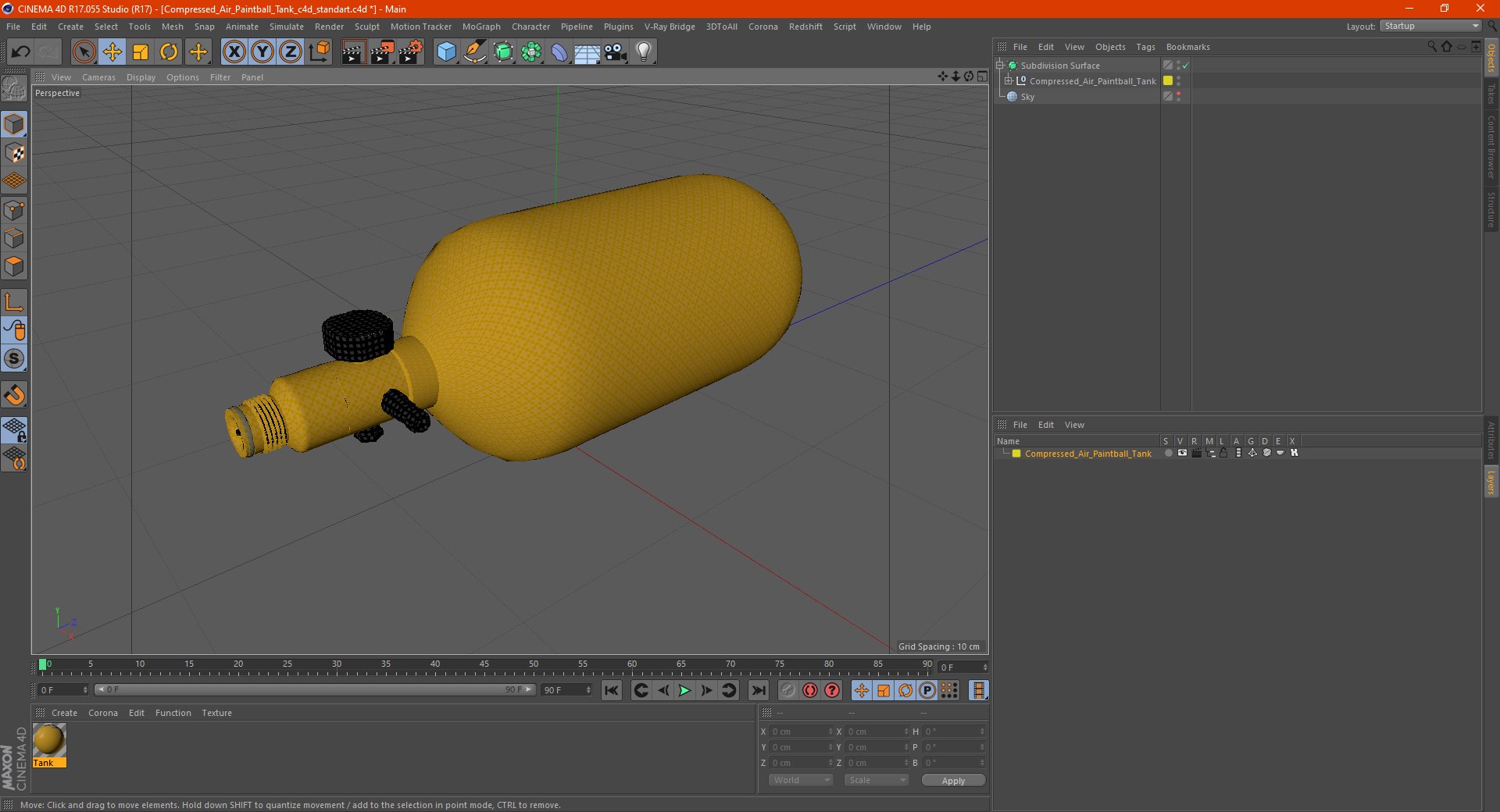
Task: Toggle X-axis lock
Action: coord(234,52)
